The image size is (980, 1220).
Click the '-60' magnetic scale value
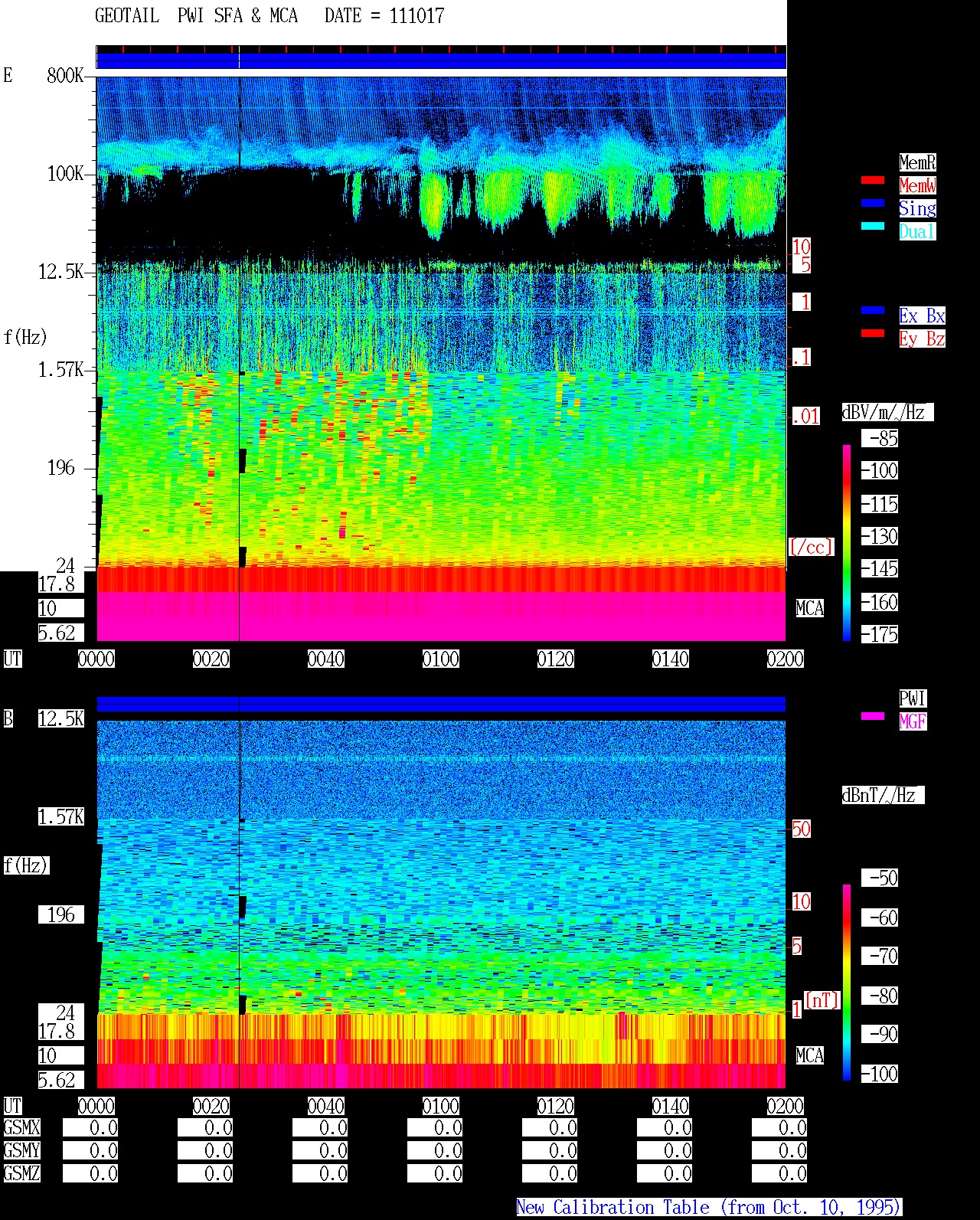(x=880, y=917)
